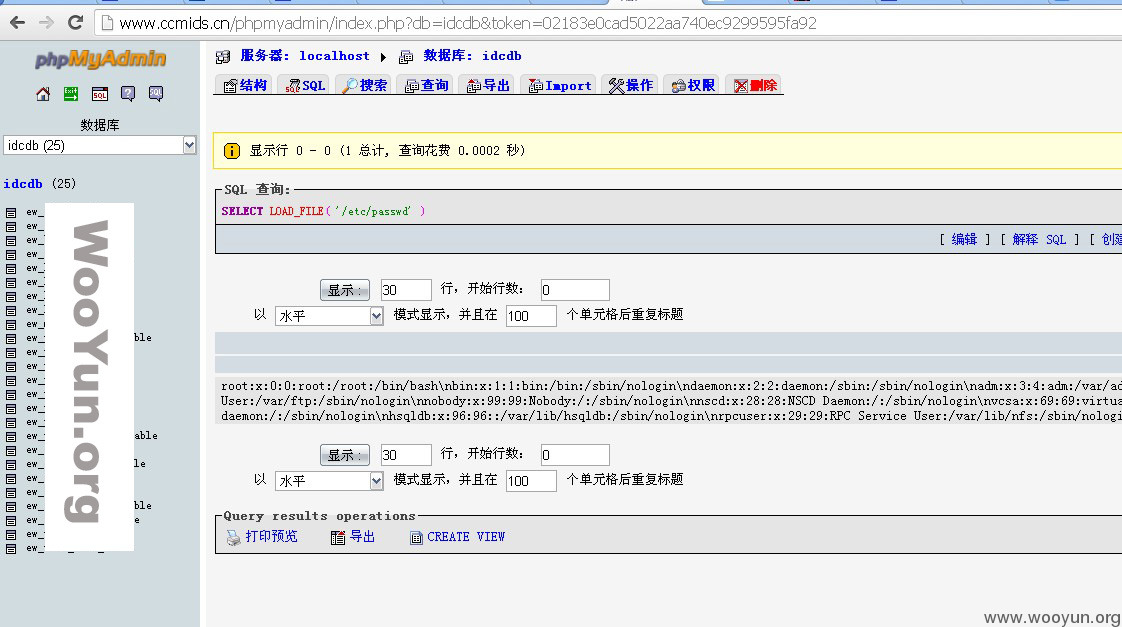Click the database icon before idcdb breadcrumb
Image resolution: width=1122 pixels, height=627 pixels.
[x=406, y=57]
